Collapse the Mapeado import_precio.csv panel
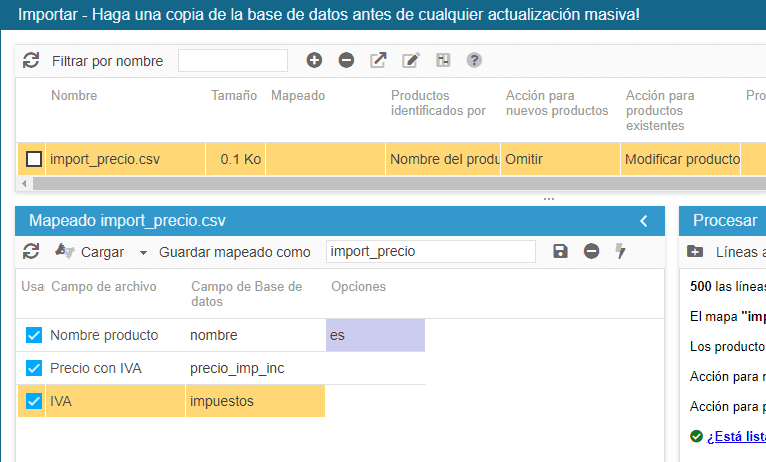The image size is (766, 462). click(x=644, y=221)
